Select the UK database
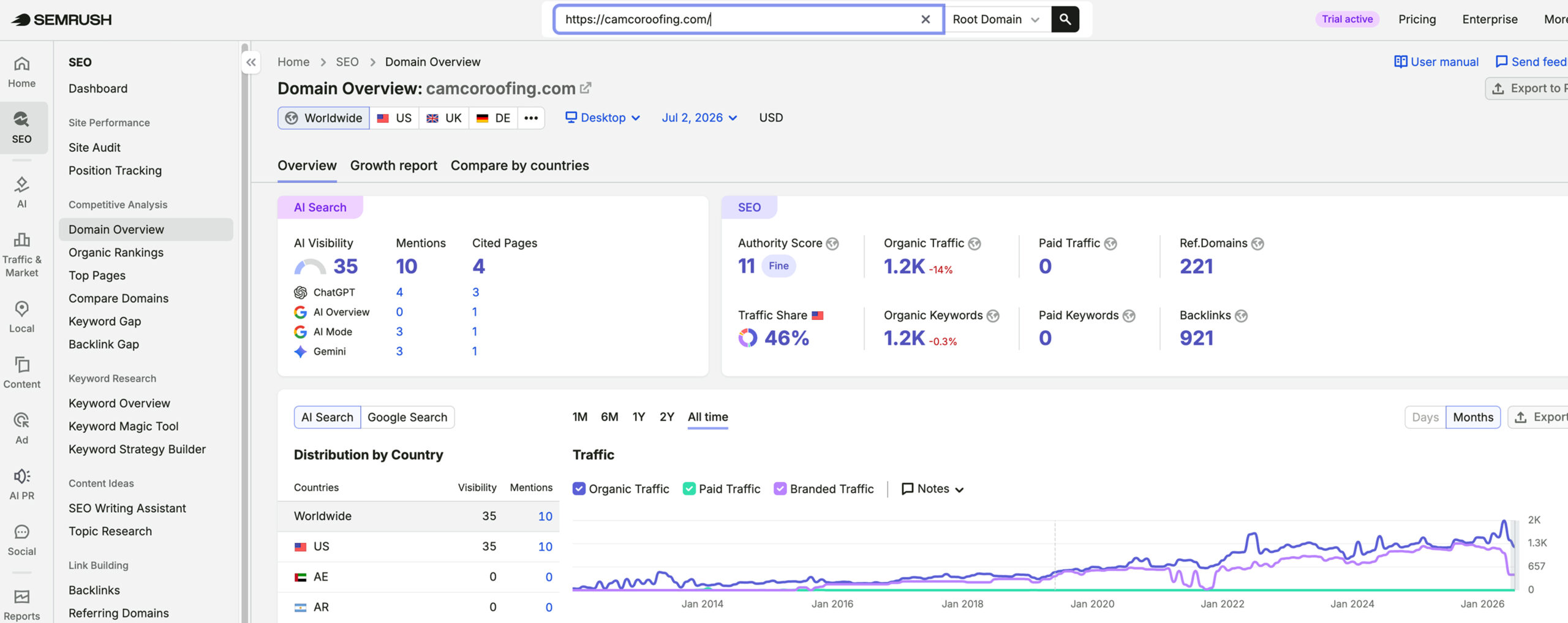 point(444,118)
